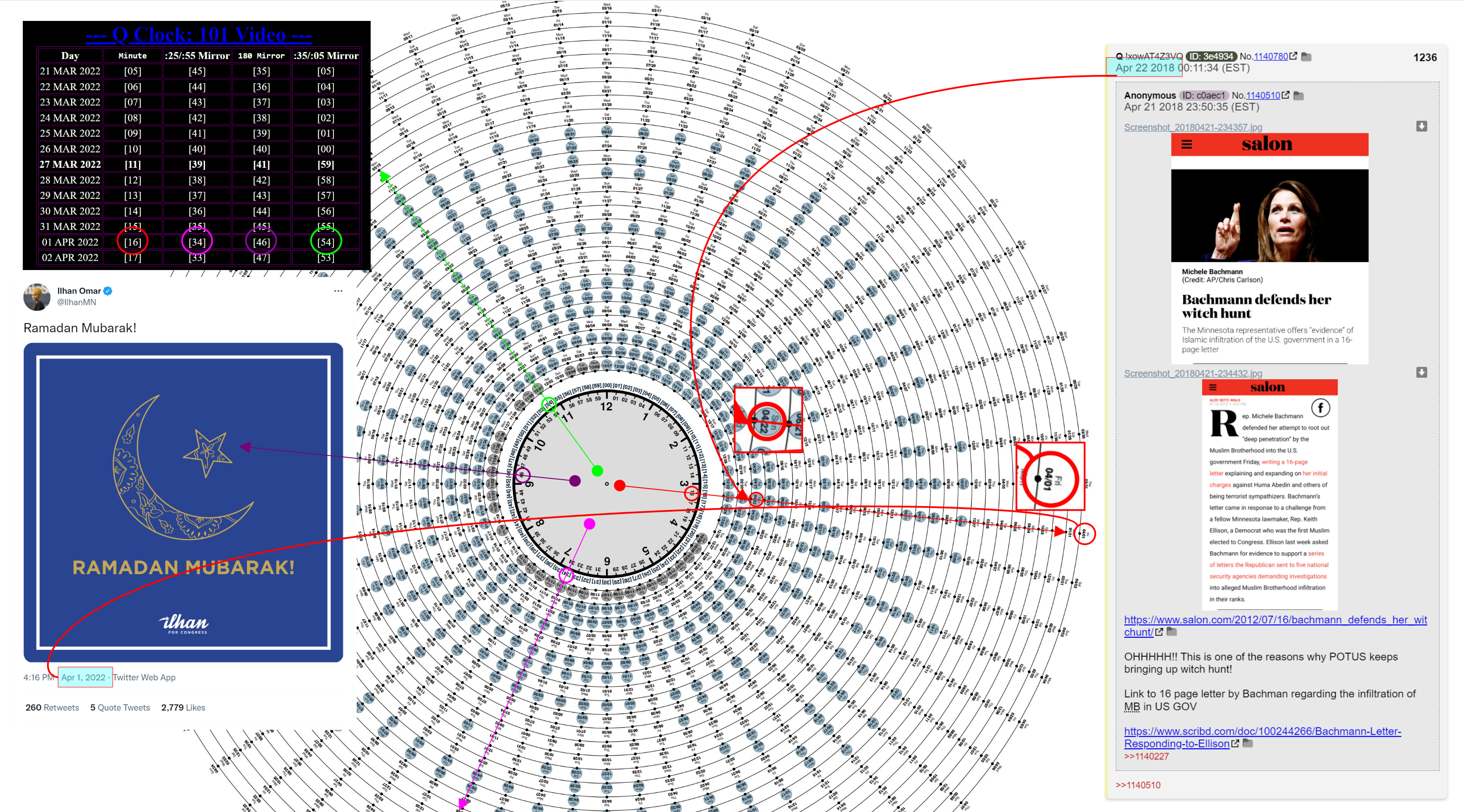Select the [34] cell in 01 APR row
The image size is (1464, 812).
[197, 242]
